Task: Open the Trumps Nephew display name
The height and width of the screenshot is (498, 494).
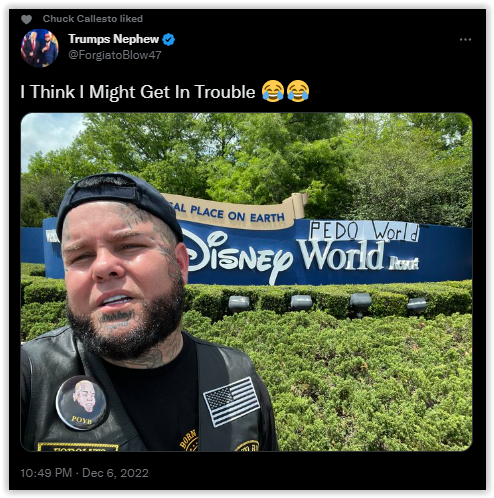Action: (114, 39)
